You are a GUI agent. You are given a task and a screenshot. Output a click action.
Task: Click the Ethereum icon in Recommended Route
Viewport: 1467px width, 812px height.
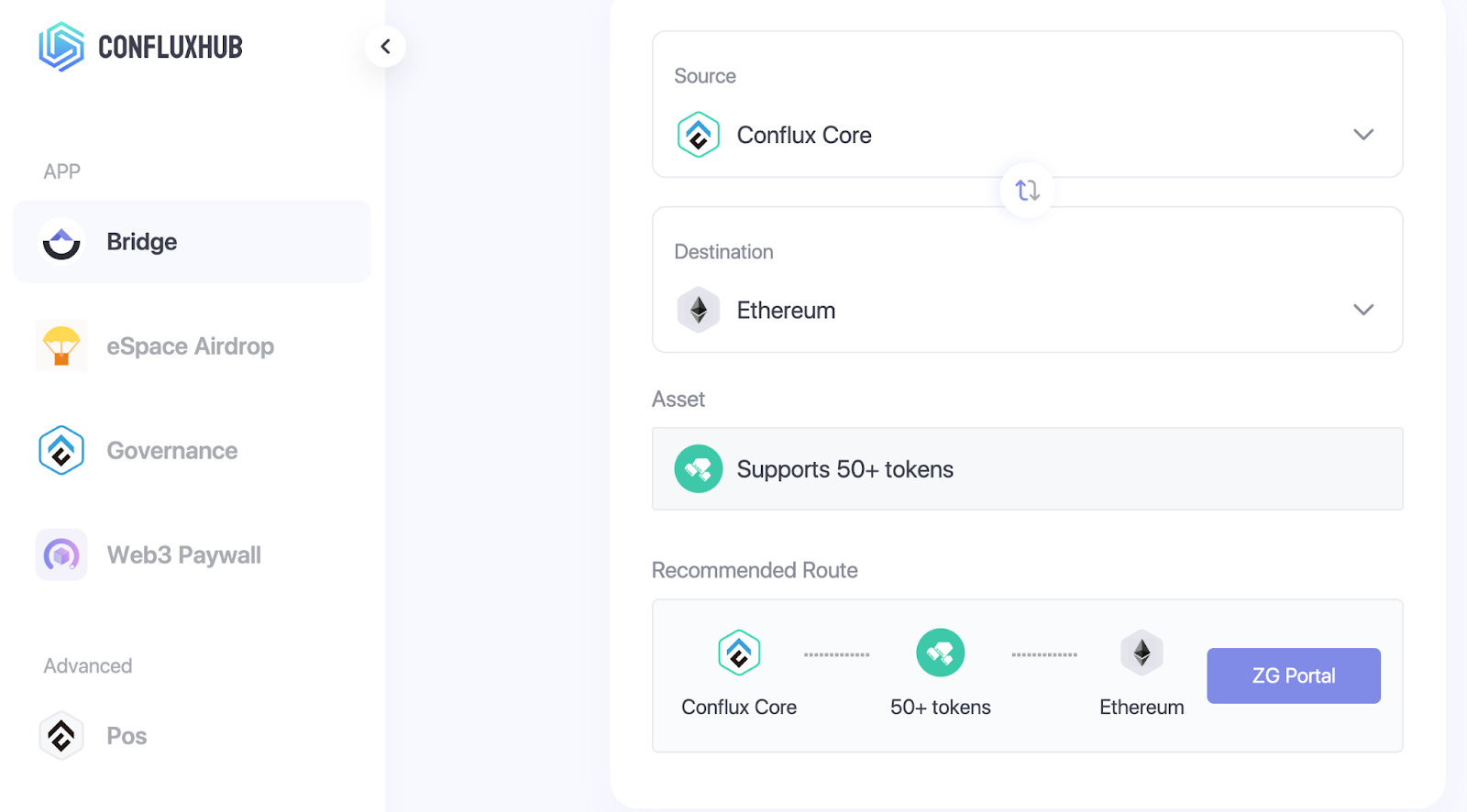tap(1142, 653)
